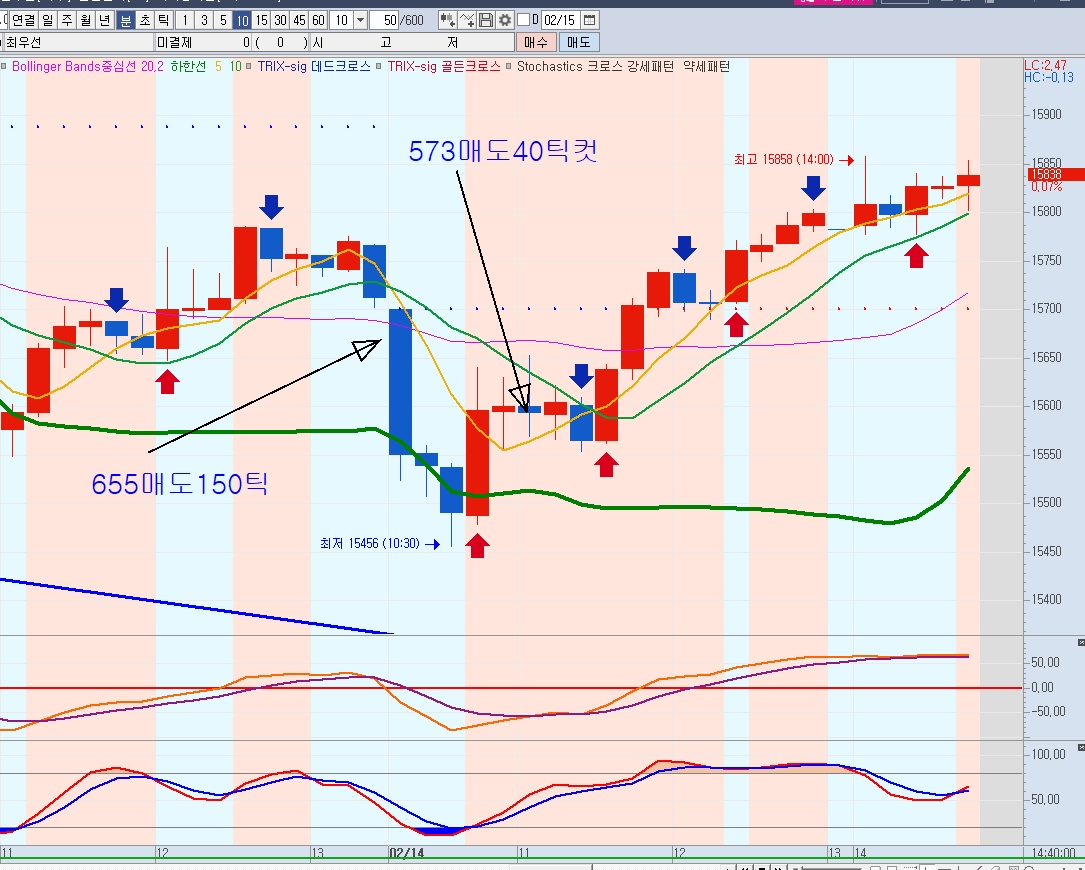This screenshot has height=870, width=1085.
Task: Open chart settings gear icon
Action: [x=505, y=20]
